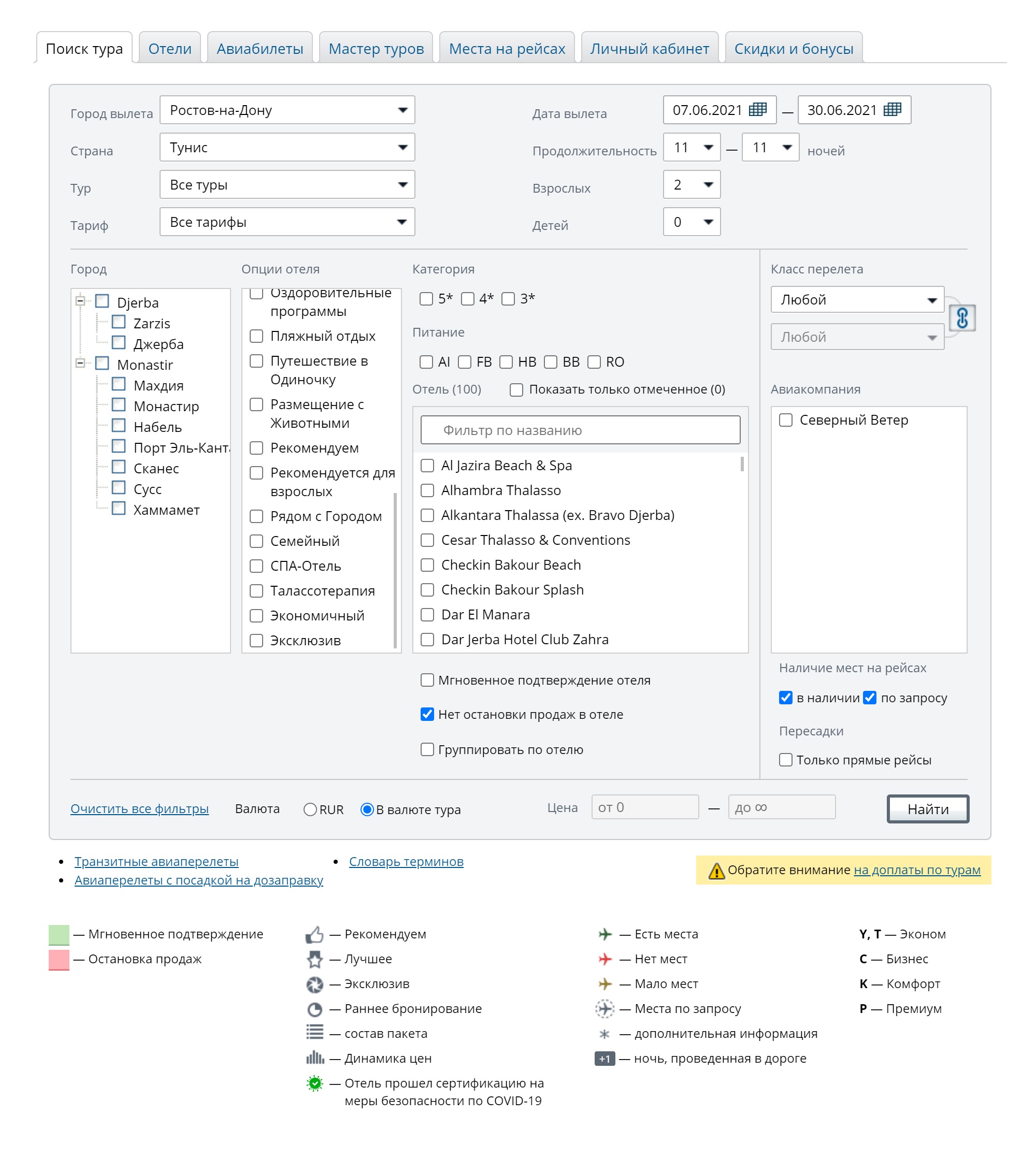The width and height of the screenshot is (1036, 1158).
Task: Check Мгновенное подтверждение отеля
Action: 427,680
